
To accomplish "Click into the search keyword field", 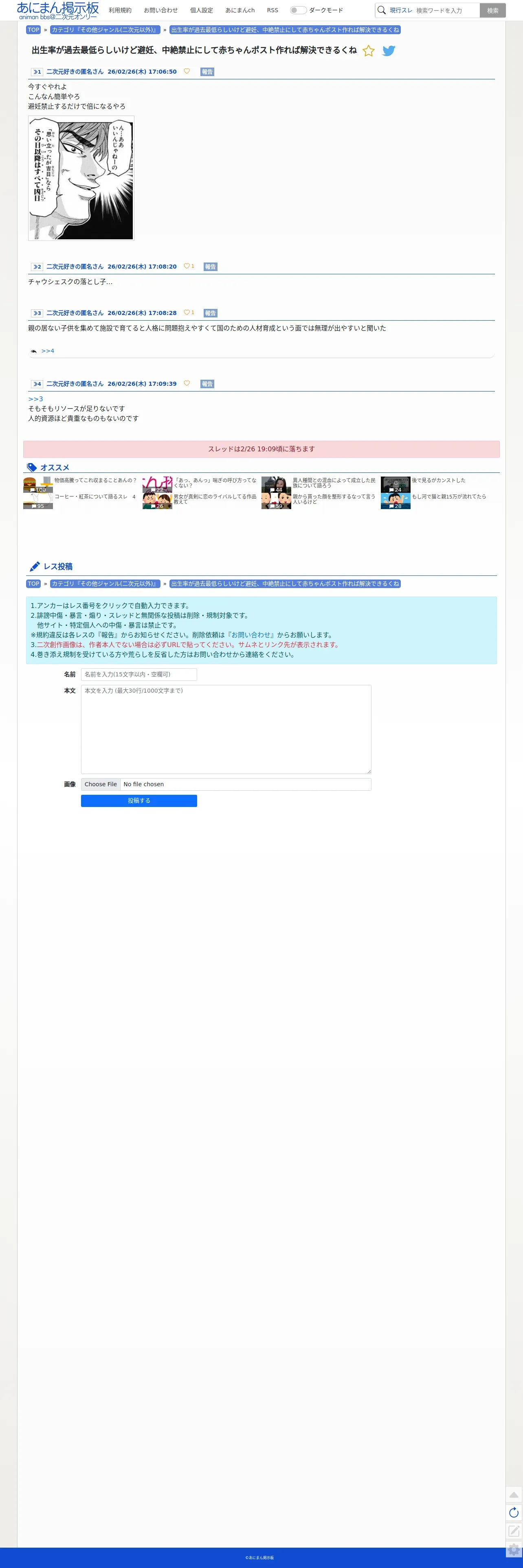I will click(x=447, y=10).
